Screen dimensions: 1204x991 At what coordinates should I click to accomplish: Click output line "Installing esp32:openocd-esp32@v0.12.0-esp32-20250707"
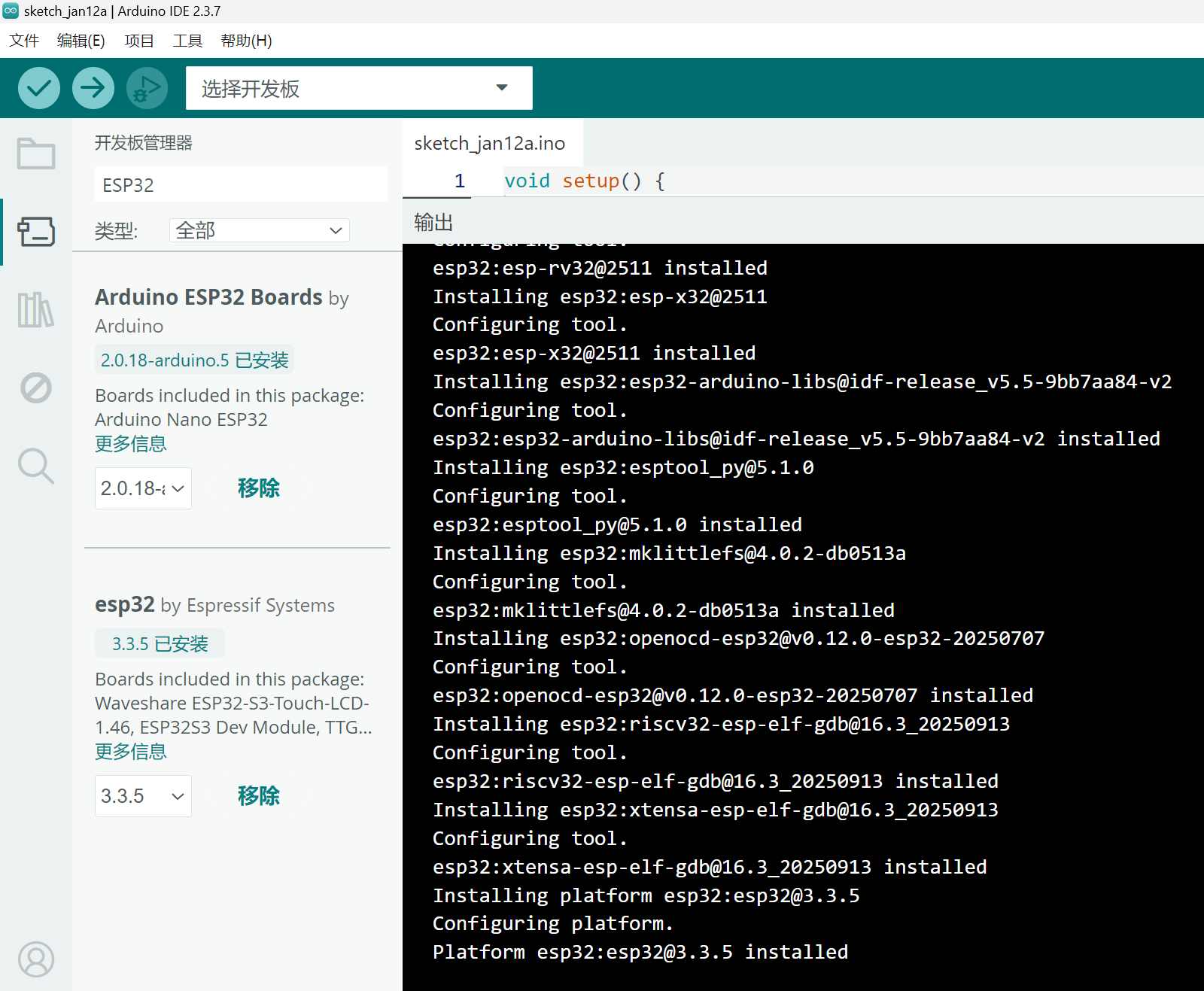click(739, 638)
